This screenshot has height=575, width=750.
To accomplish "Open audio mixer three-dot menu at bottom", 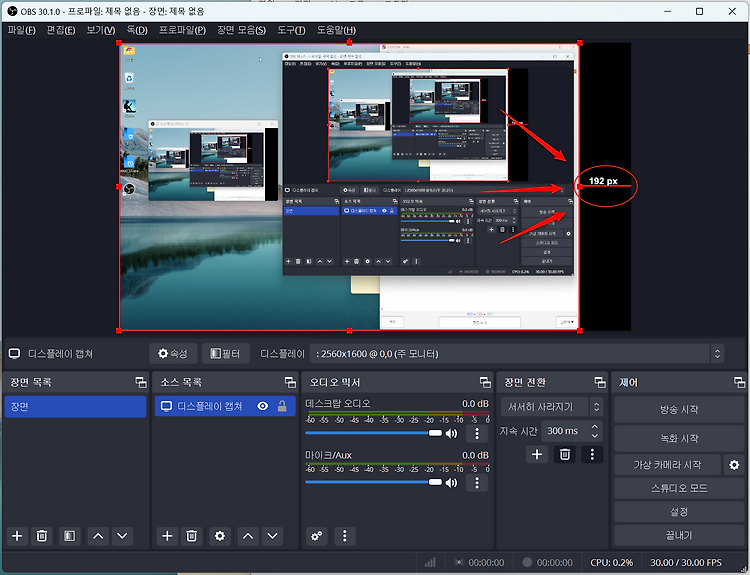I will [344, 536].
